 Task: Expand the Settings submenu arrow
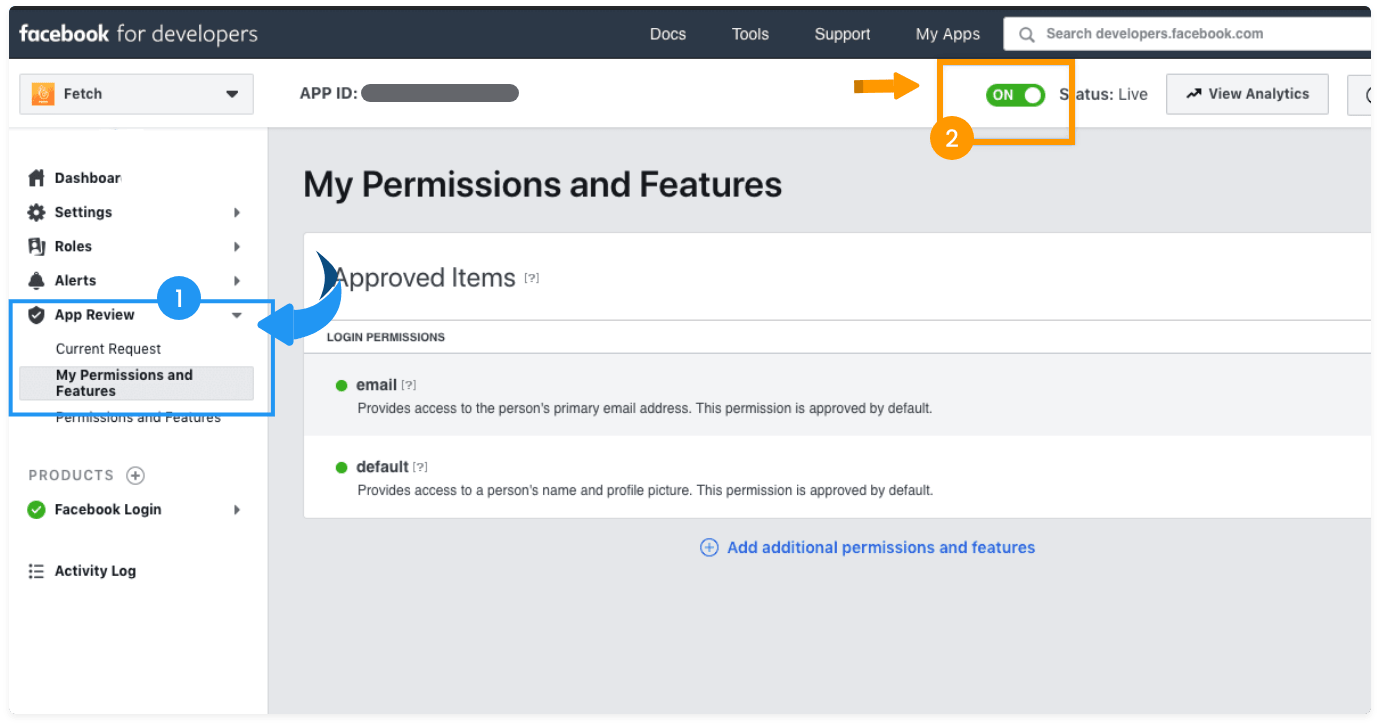click(237, 212)
